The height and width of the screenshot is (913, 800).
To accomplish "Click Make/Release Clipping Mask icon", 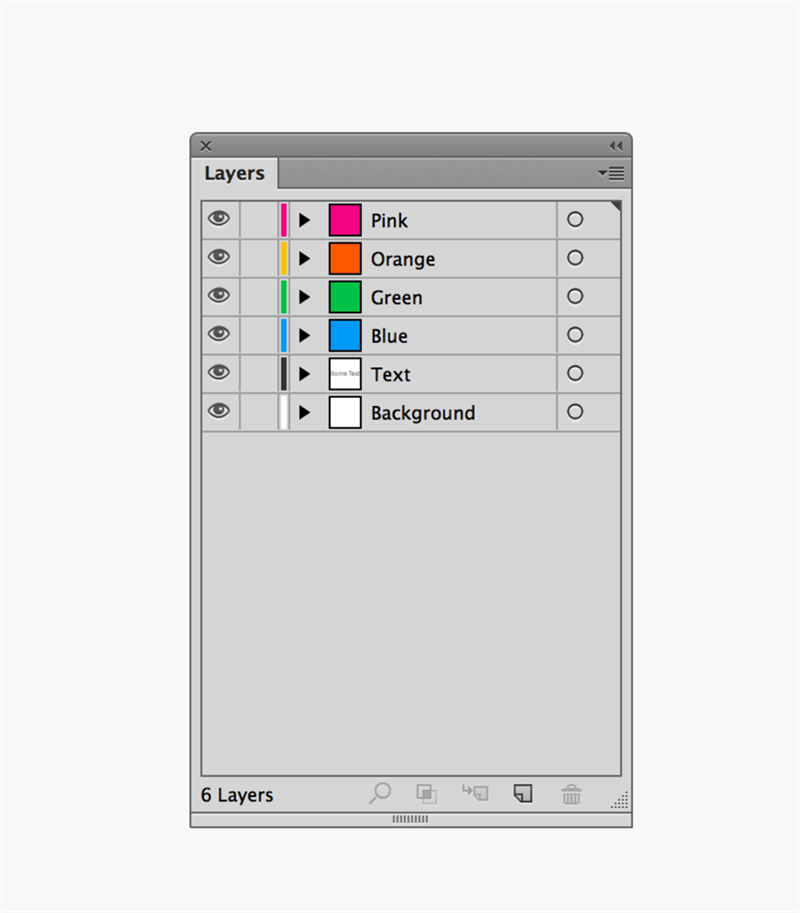I will 426,794.
